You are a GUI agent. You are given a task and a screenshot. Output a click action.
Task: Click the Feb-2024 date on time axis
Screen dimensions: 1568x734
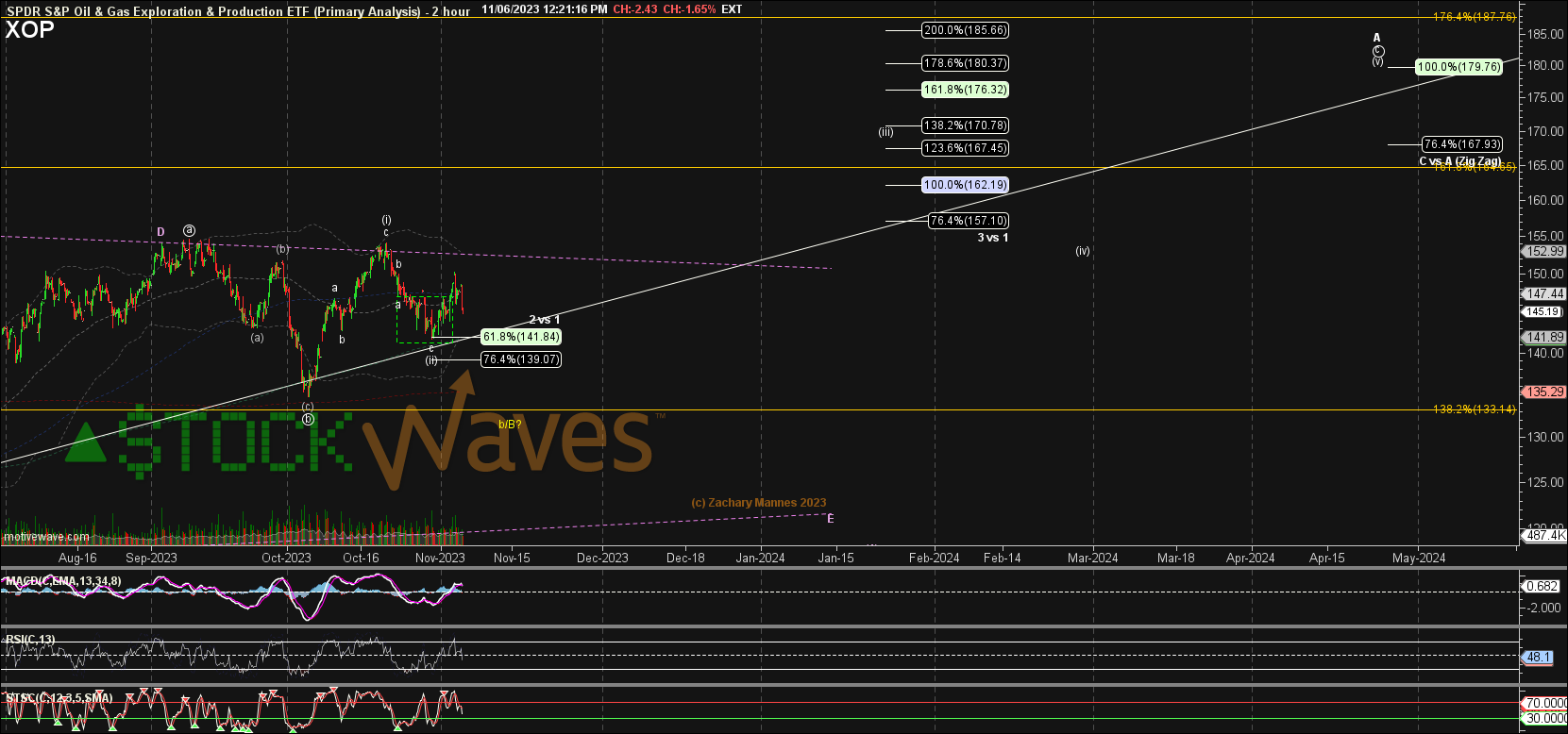(934, 558)
